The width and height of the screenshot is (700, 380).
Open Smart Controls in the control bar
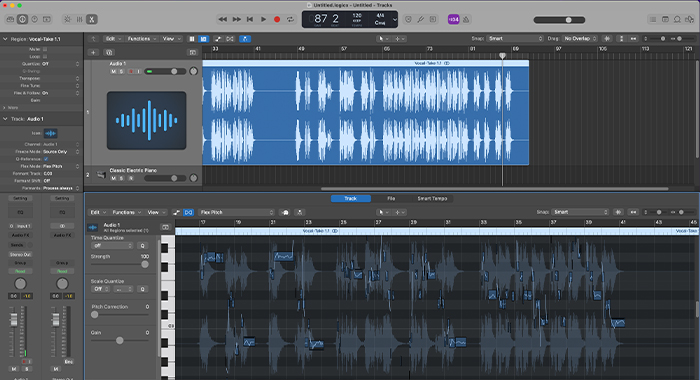tap(67, 19)
